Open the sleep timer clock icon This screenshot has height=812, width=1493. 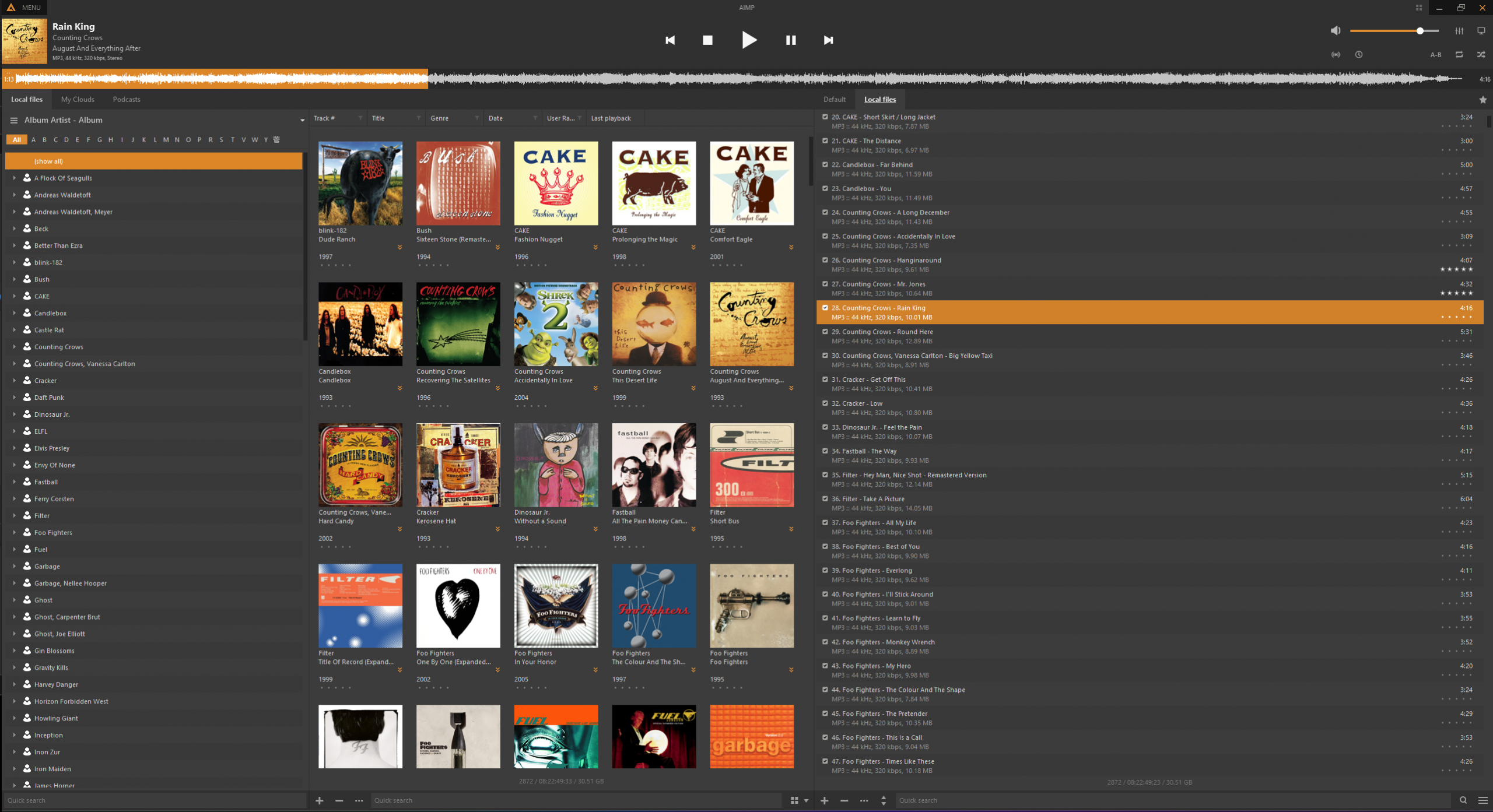click(x=1359, y=54)
